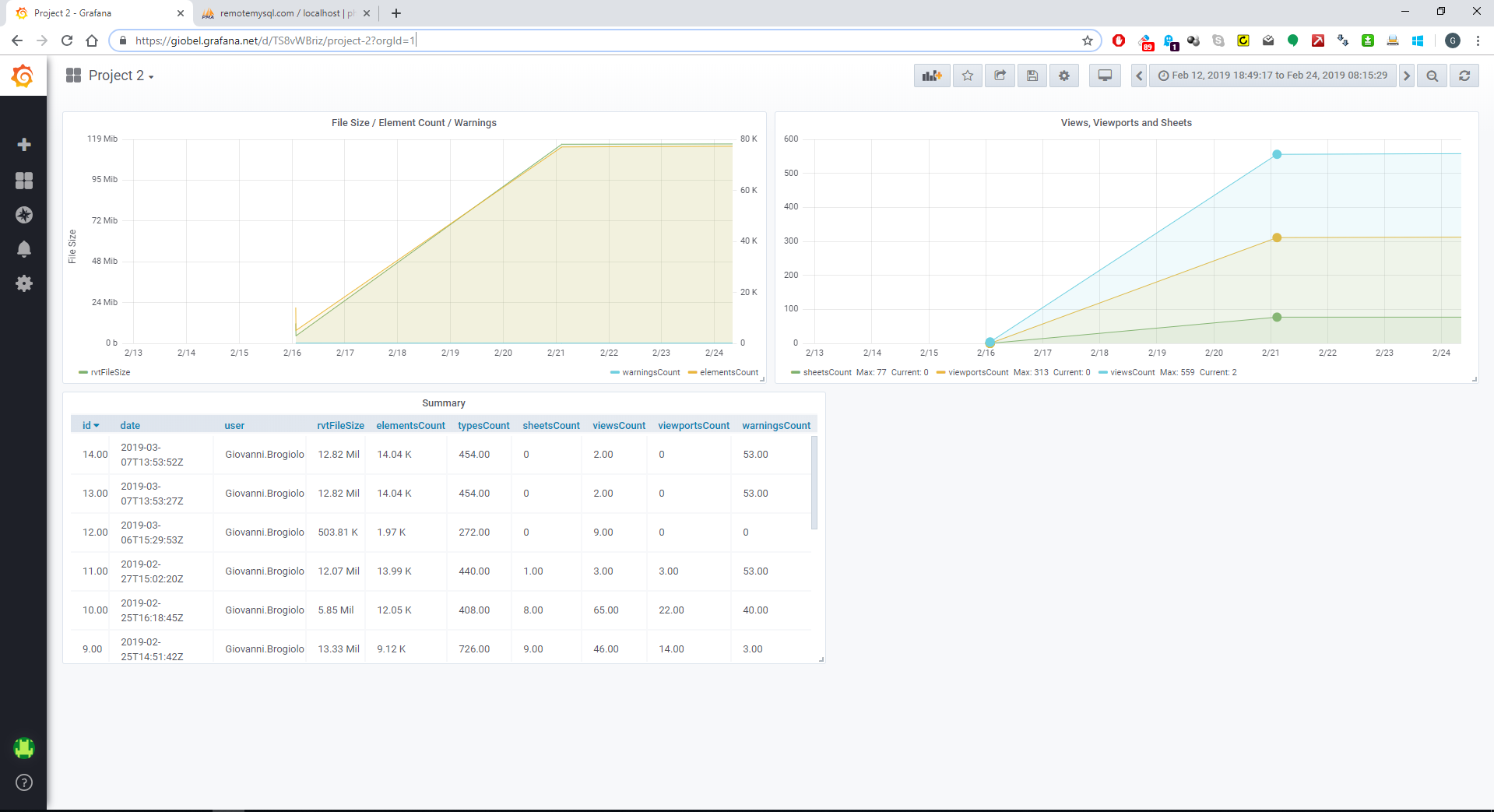Screen dimensions: 1494x812
Task: Click the Add panel toolbar icon
Action: [932, 76]
